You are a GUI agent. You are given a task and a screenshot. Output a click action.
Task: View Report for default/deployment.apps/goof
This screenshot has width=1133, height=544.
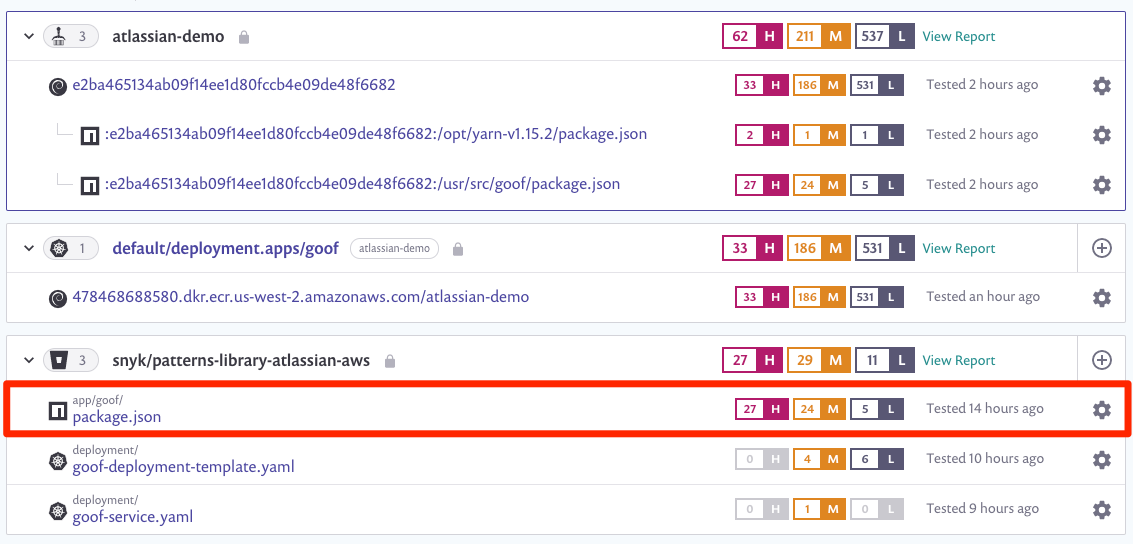[959, 249]
